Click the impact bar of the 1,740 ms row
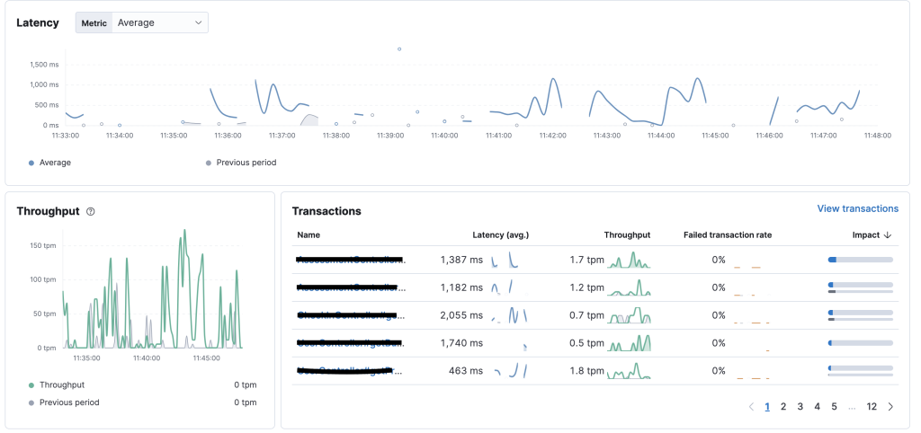 pyautogui.click(x=861, y=343)
